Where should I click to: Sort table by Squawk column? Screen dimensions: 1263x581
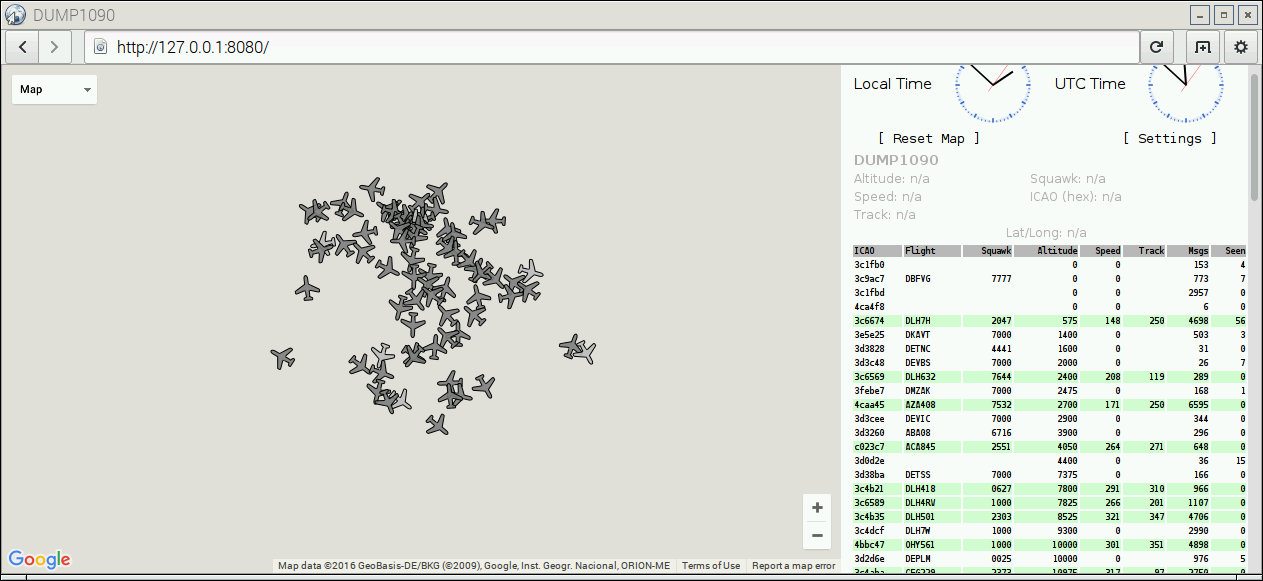[x=988, y=251]
